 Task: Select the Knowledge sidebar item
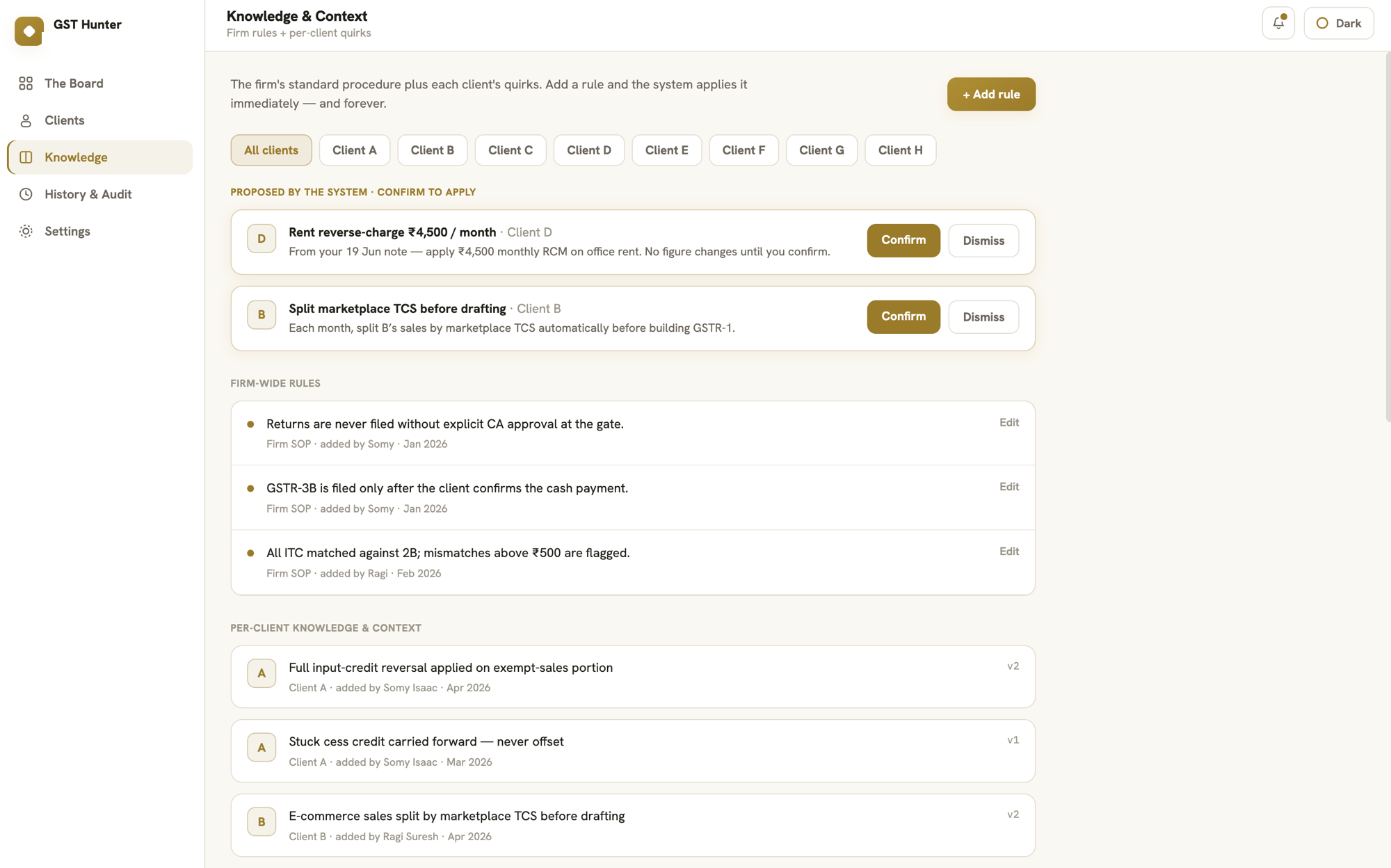tap(99, 157)
